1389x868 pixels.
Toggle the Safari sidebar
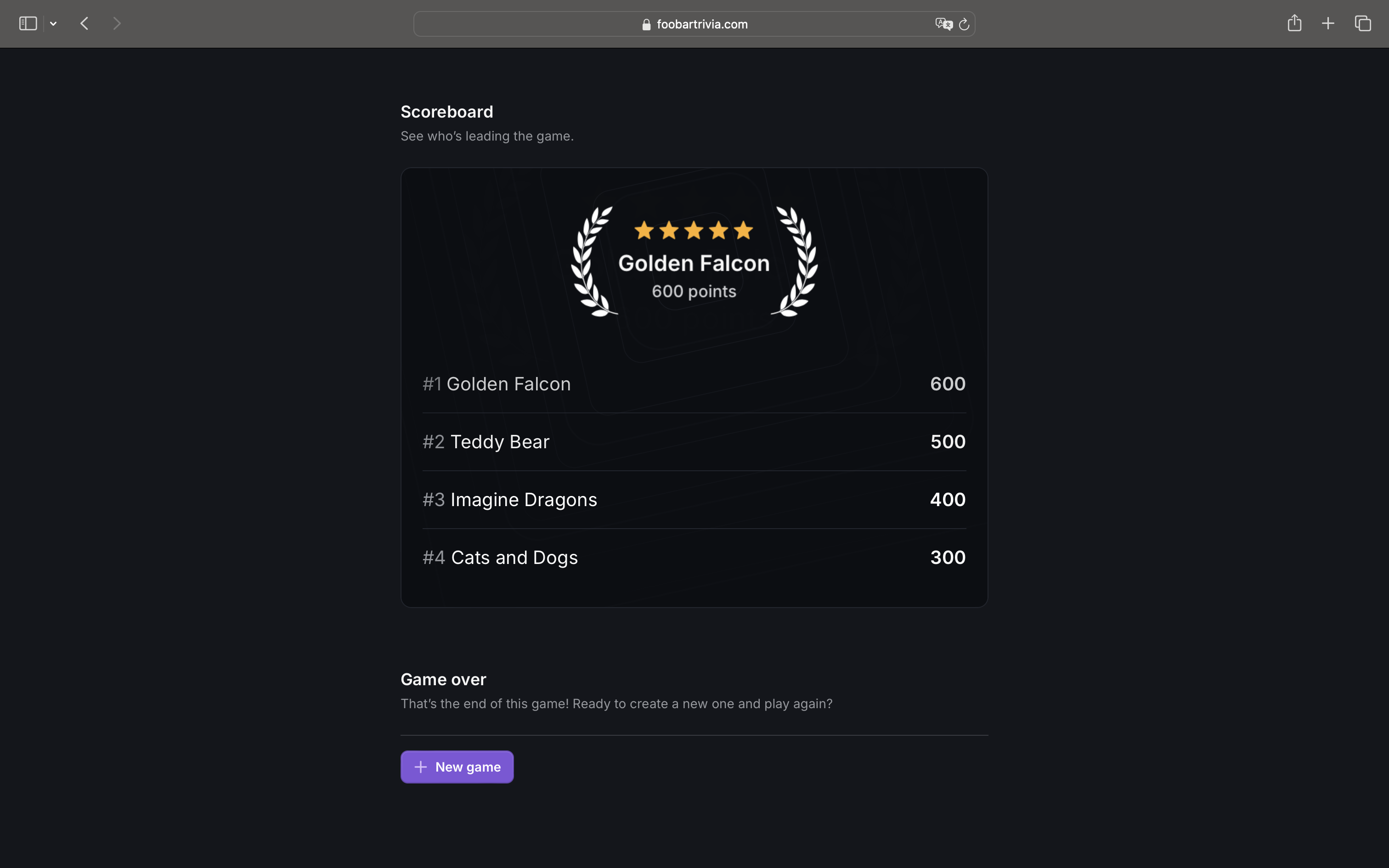[27, 23]
